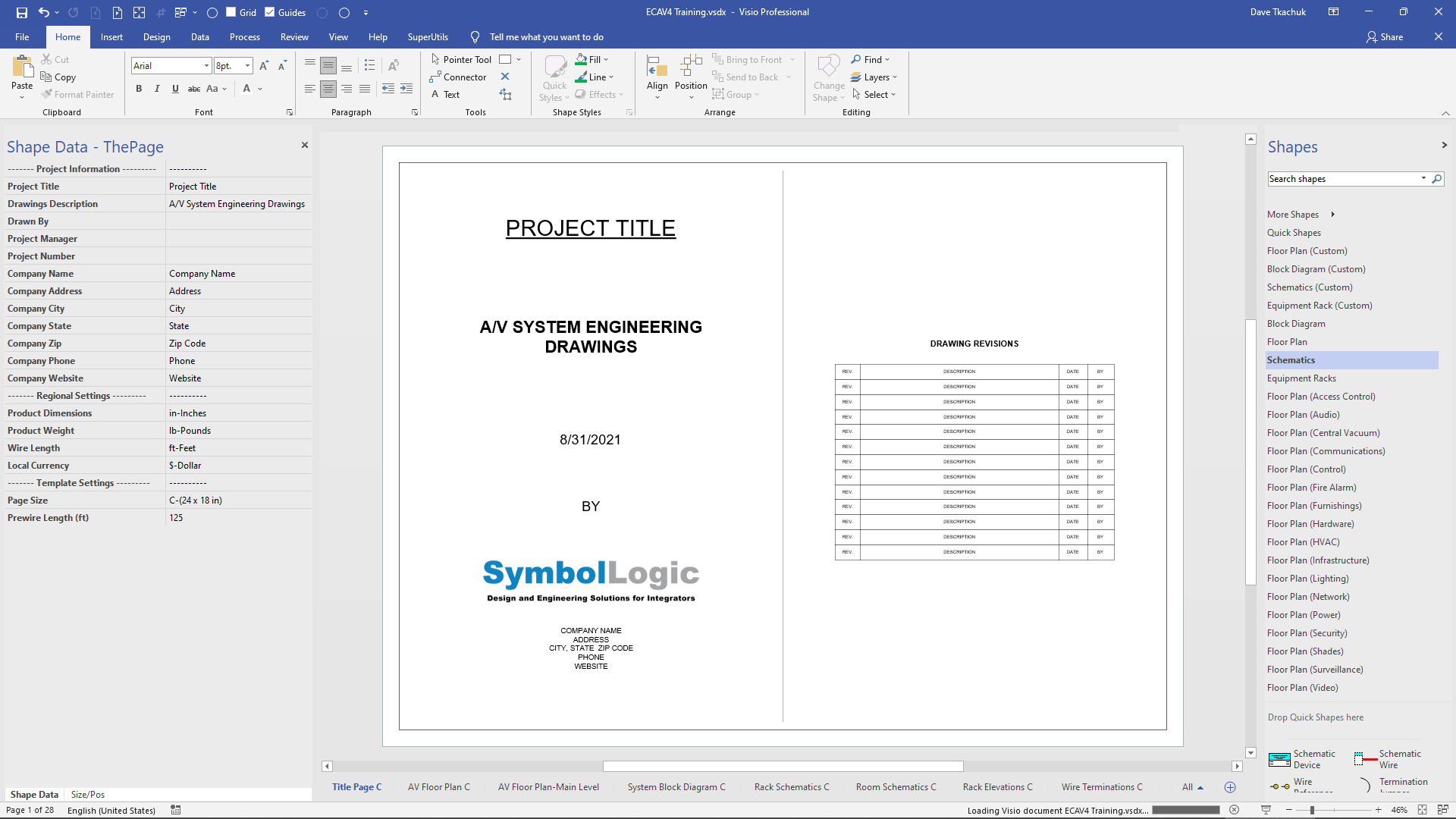Click the horizontal scrollbar thumb

pos(783,766)
